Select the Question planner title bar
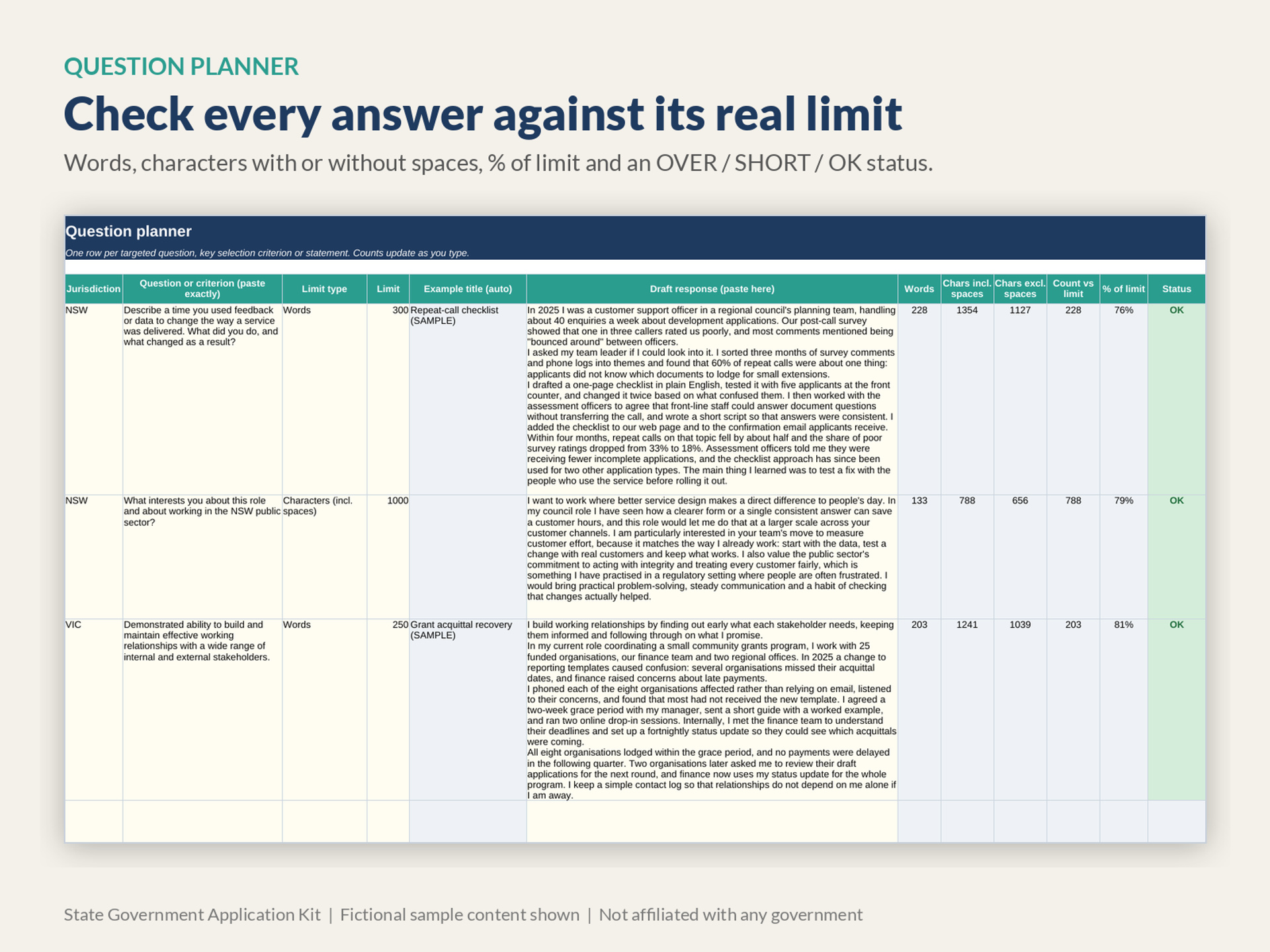 635,237
